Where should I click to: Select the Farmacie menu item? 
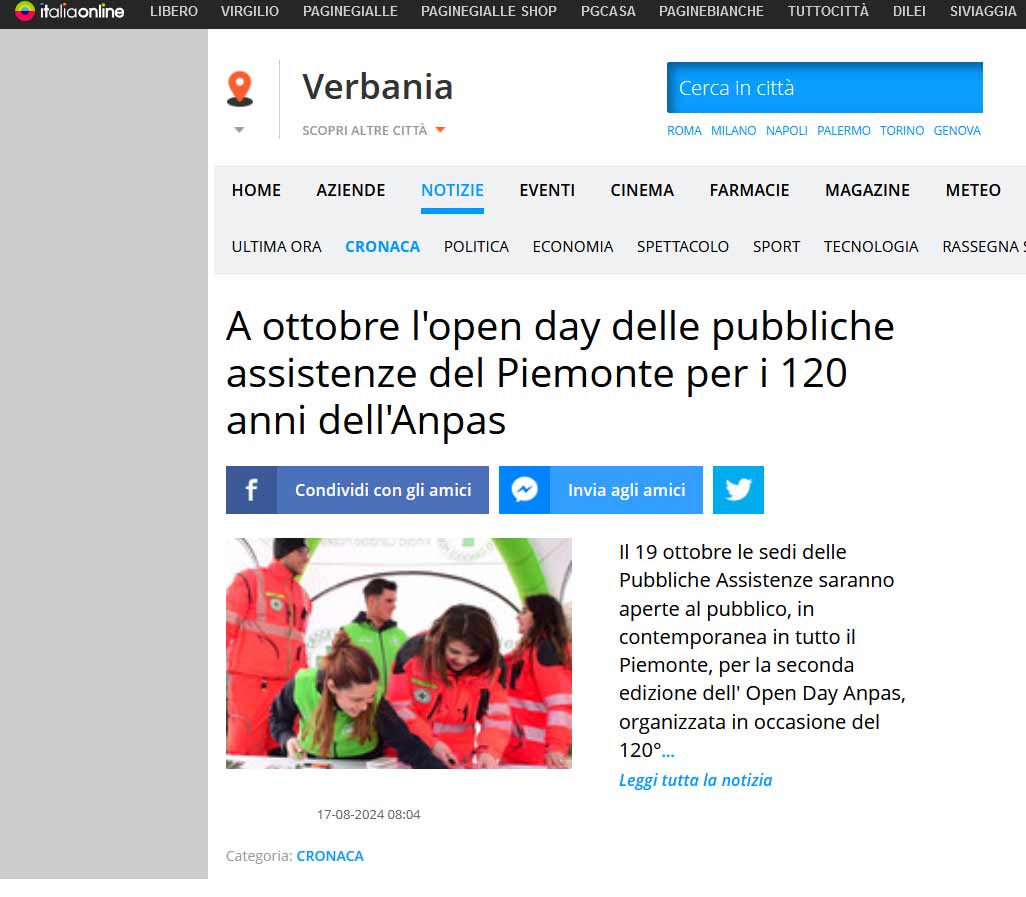coord(749,190)
